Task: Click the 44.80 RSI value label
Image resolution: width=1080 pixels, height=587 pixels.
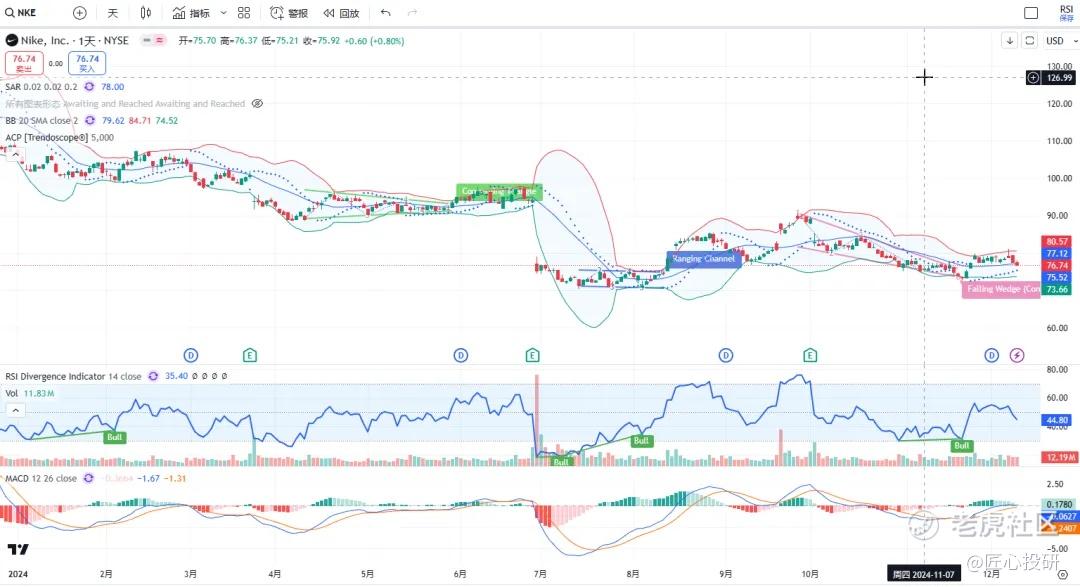Action: tap(1057, 420)
